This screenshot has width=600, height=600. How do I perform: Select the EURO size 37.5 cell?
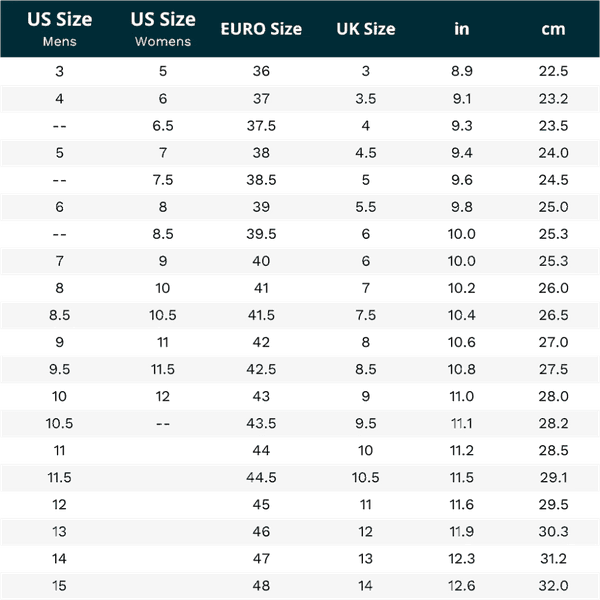point(261,126)
